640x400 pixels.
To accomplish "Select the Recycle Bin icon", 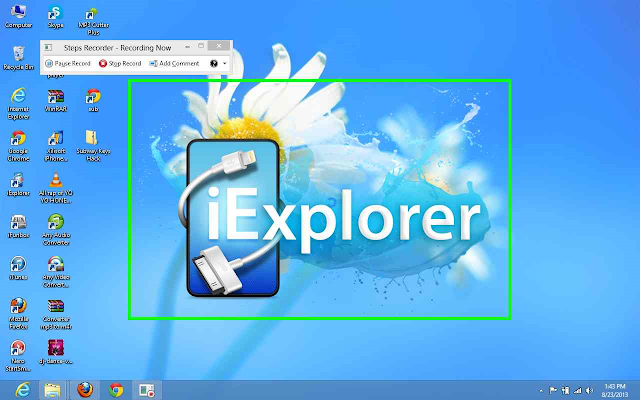I will pos(18,58).
